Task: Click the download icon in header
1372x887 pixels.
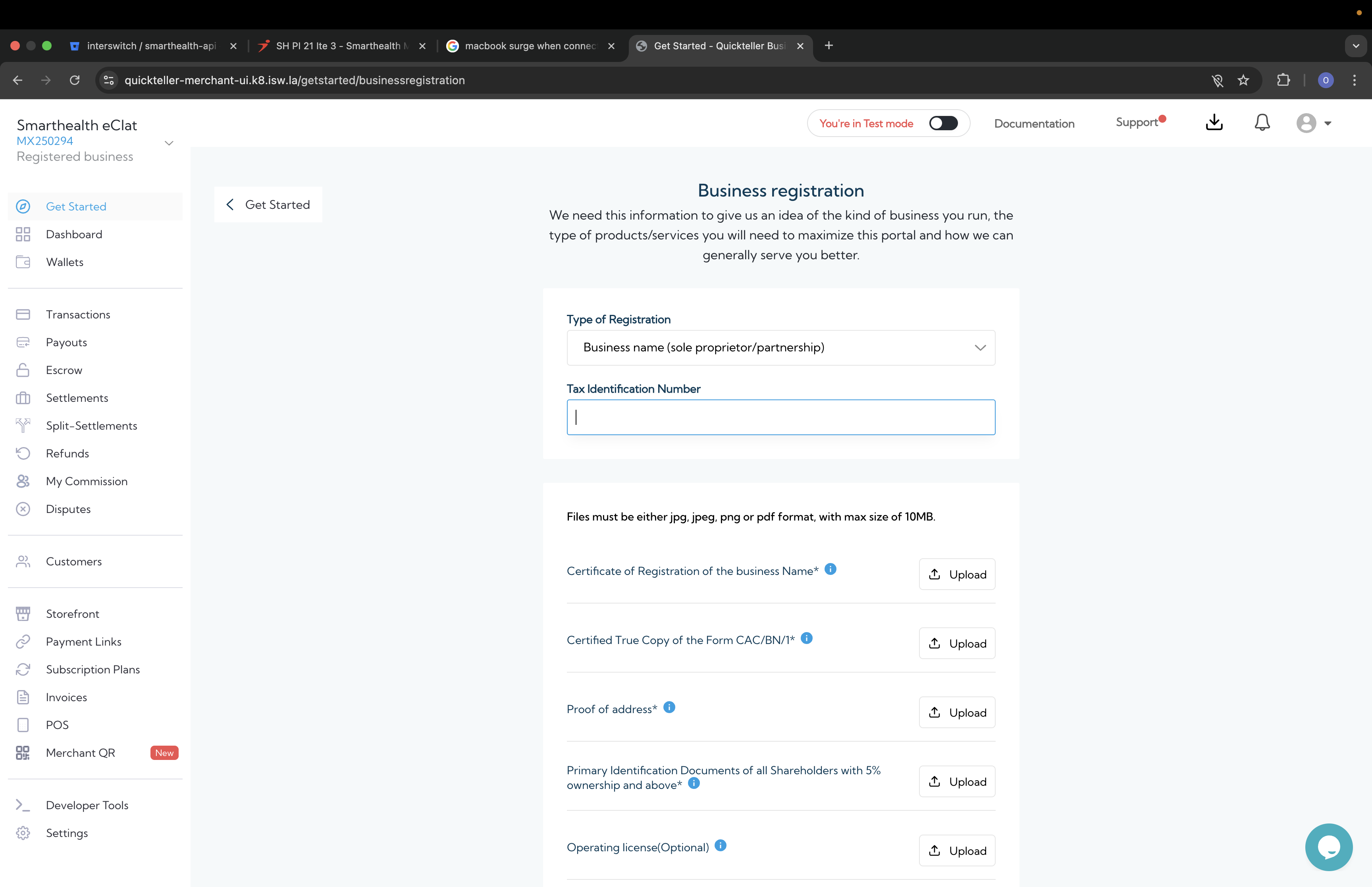Action: [x=1214, y=123]
